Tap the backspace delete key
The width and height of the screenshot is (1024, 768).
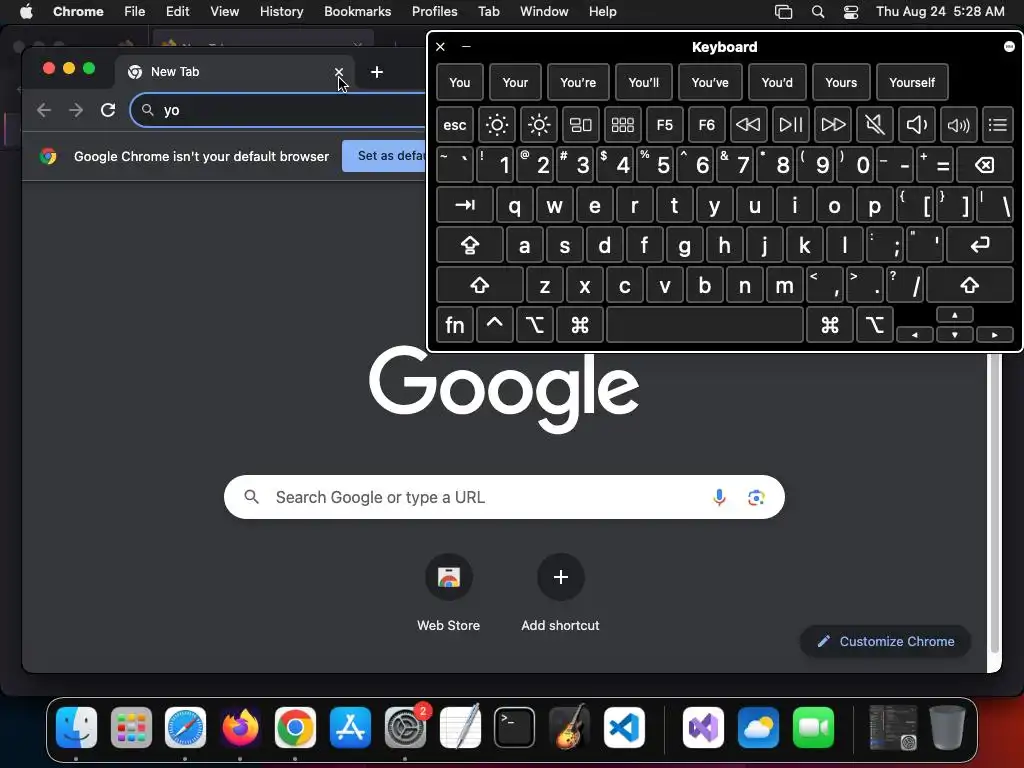click(985, 165)
